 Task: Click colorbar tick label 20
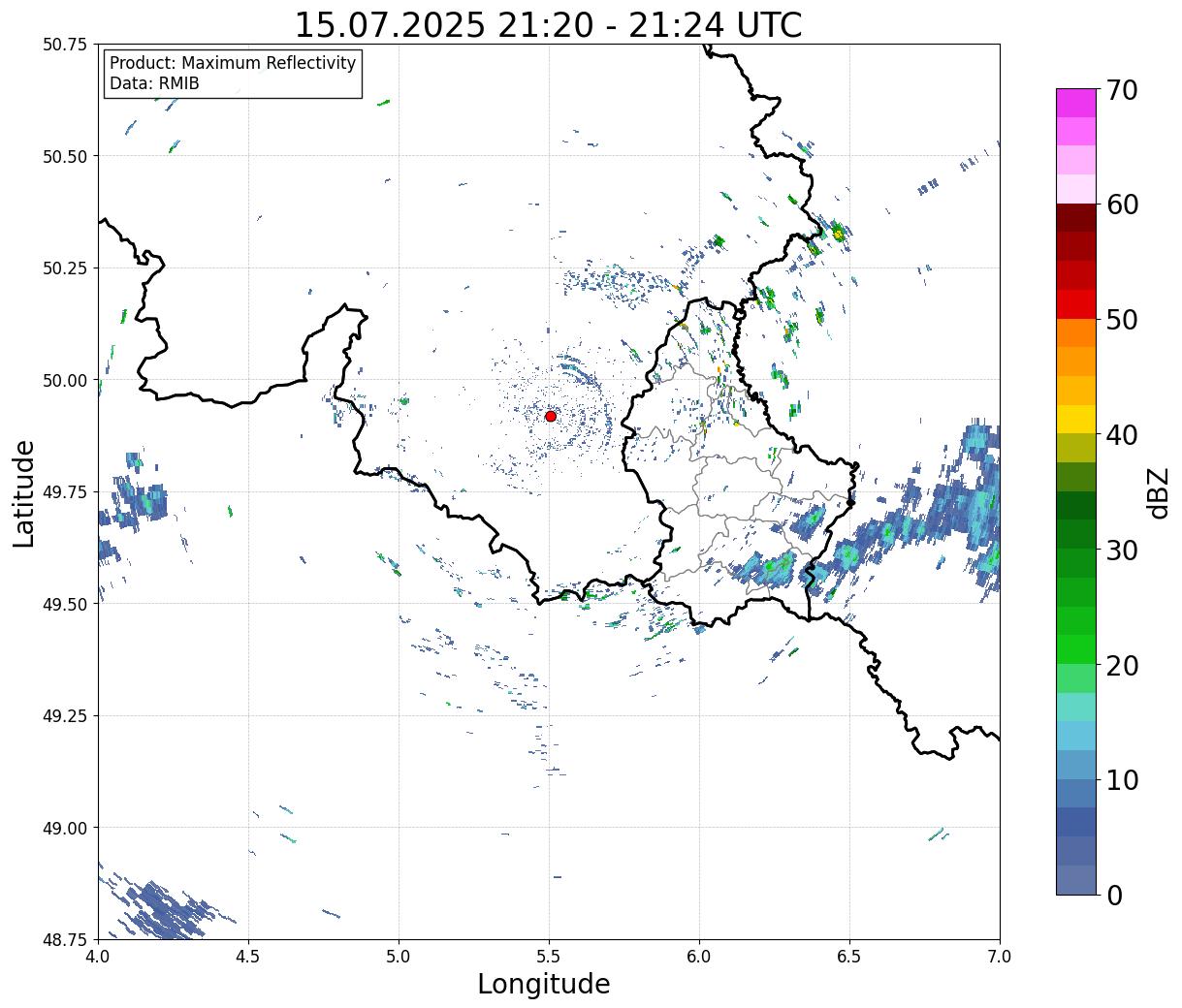click(x=1124, y=665)
